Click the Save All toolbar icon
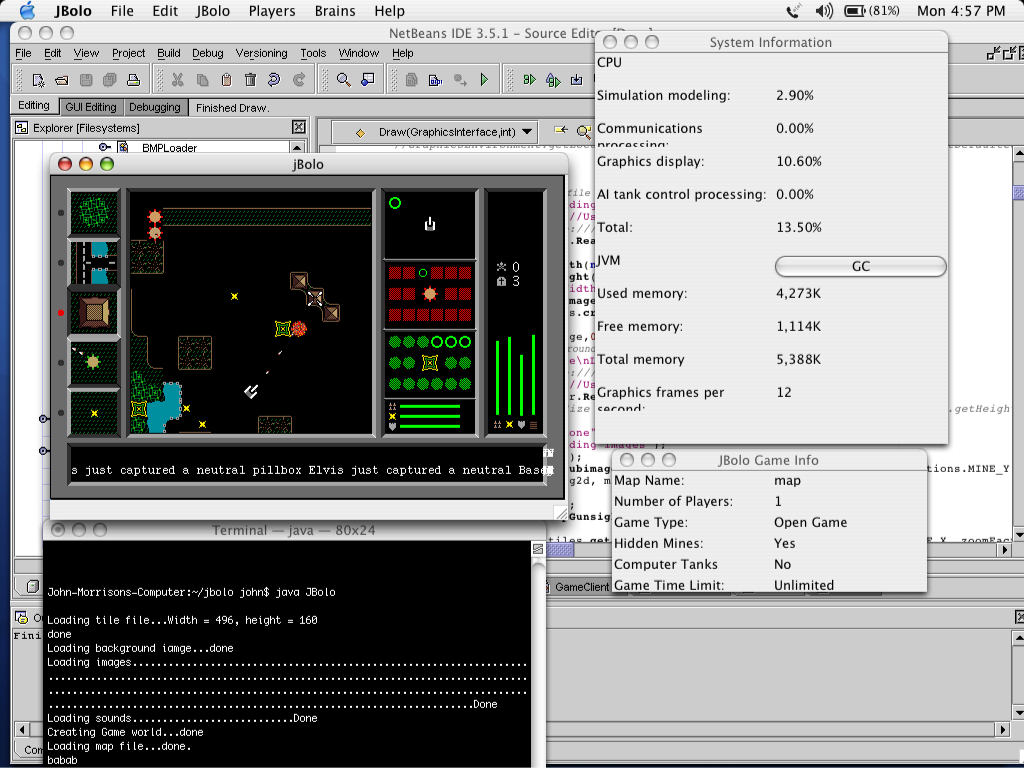The image size is (1024, 768). point(110,80)
